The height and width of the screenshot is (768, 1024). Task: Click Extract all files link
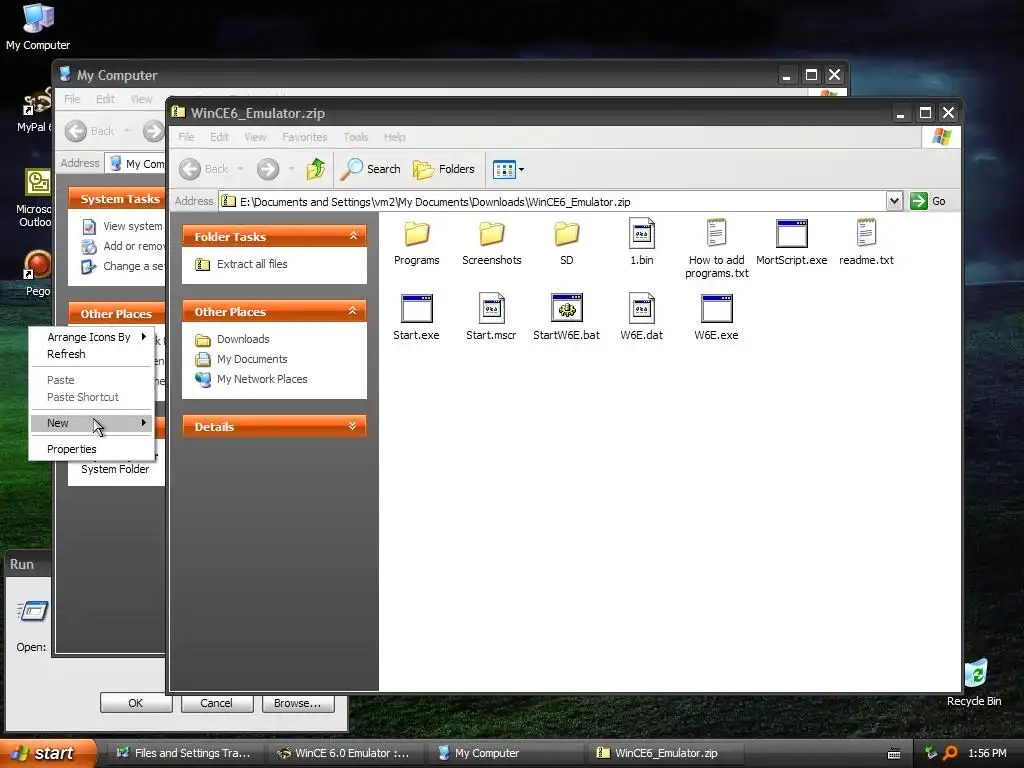(252, 264)
